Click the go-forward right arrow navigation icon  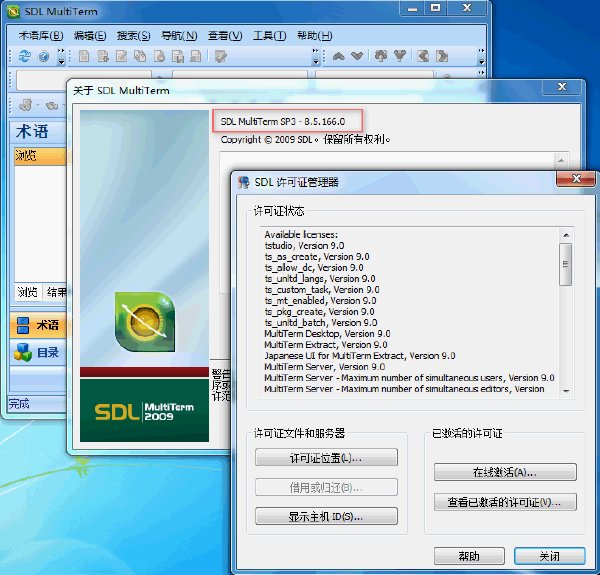(442, 56)
